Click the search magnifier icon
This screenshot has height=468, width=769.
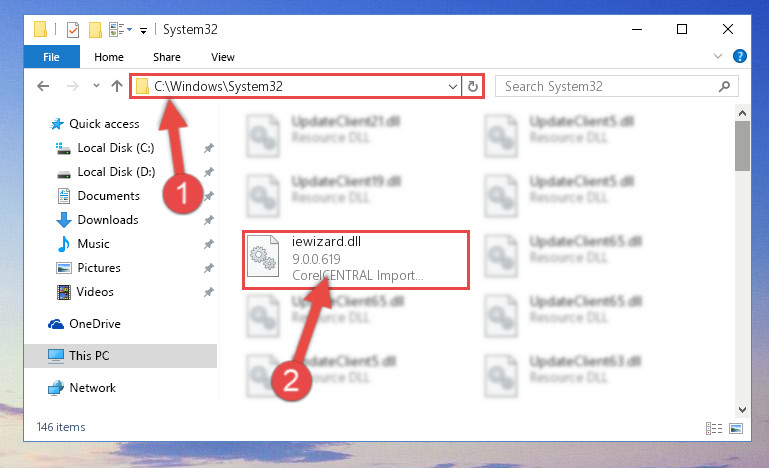724,86
